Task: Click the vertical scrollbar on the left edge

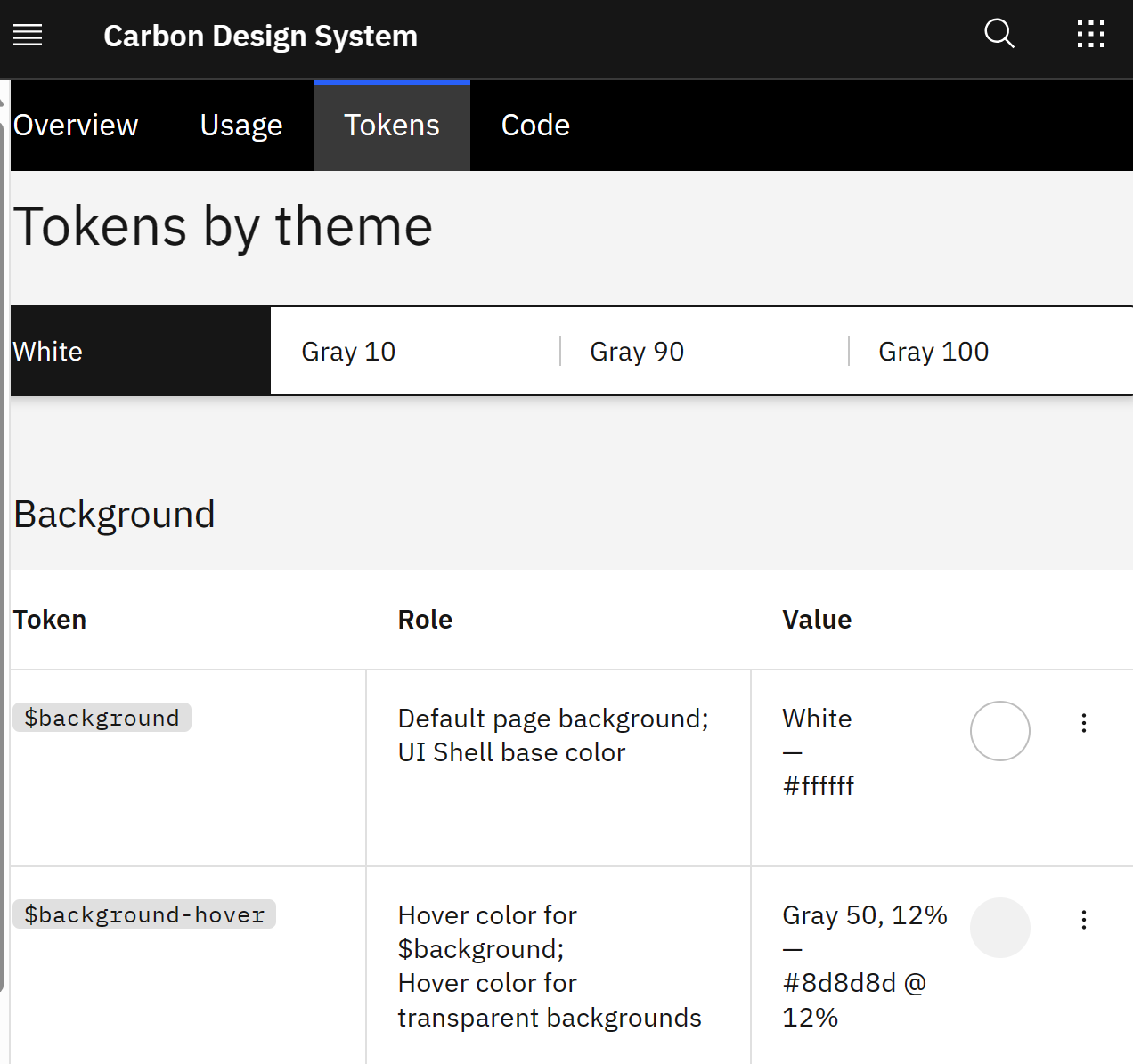Action: coord(4,534)
